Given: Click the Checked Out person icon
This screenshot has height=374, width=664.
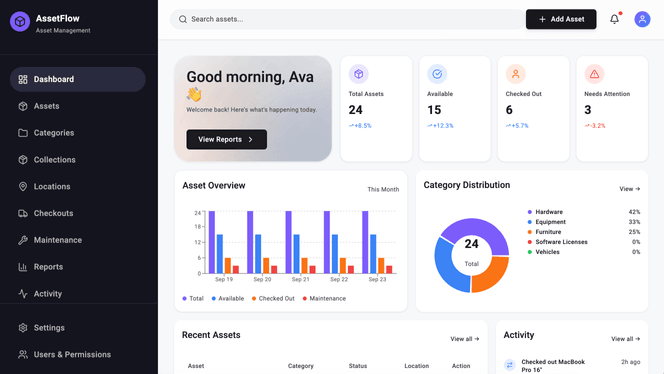Looking at the screenshot, I should (515, 74).
